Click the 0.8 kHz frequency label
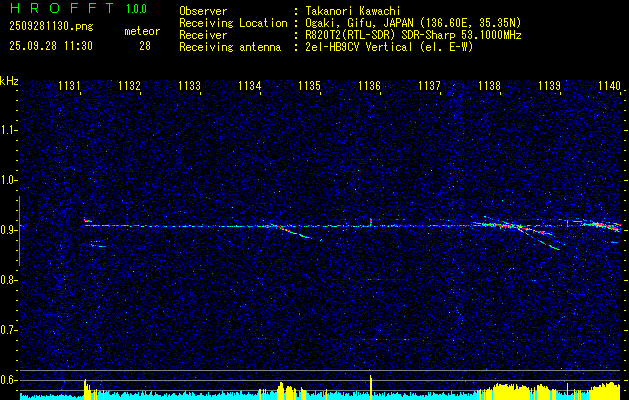Screen dimensions: 629x400 9,280
